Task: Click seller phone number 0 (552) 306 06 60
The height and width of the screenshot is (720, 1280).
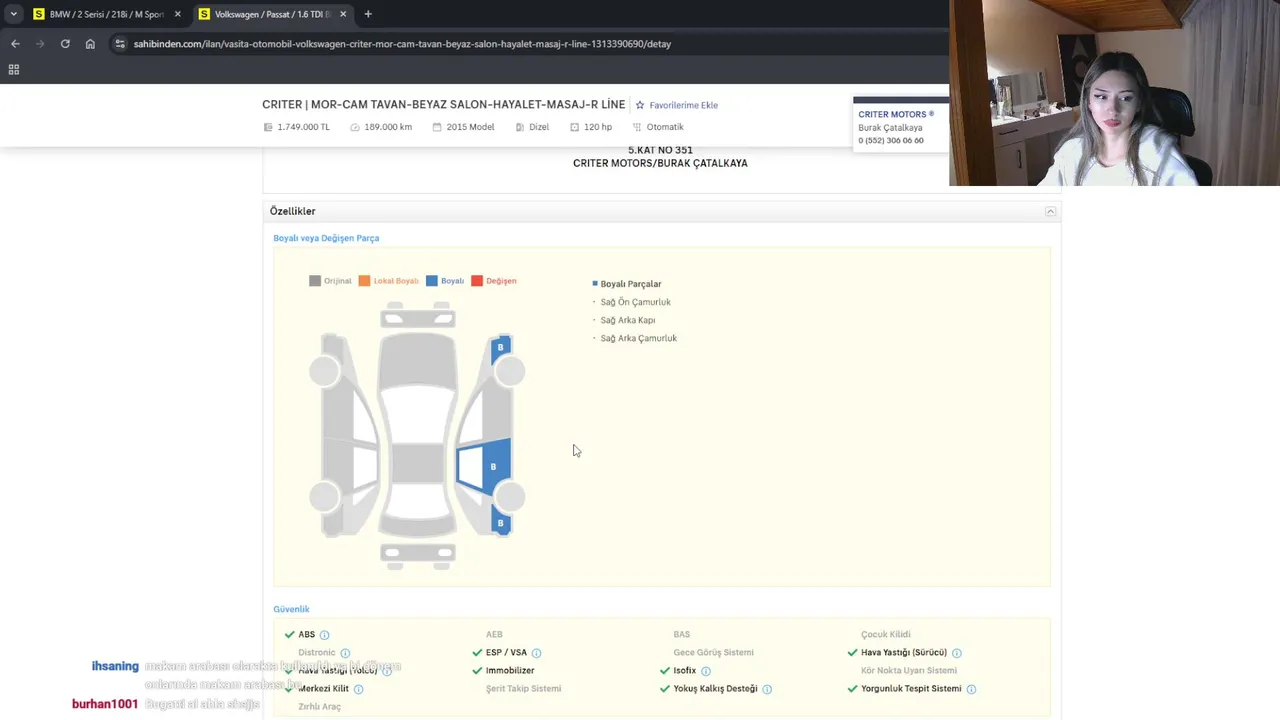Action: tap(890, 141)
